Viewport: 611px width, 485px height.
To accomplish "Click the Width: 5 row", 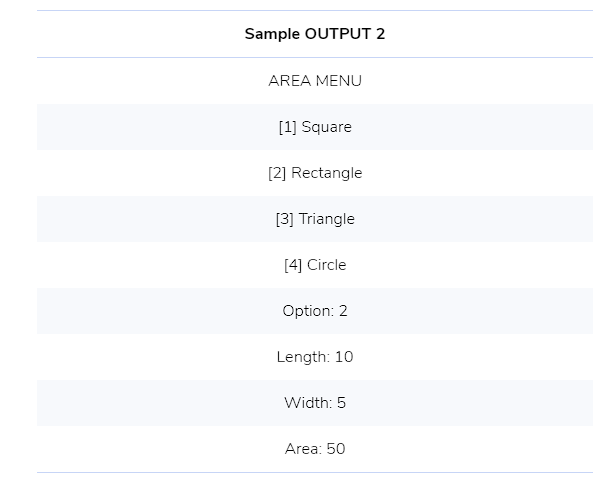I will pos(315,403).
